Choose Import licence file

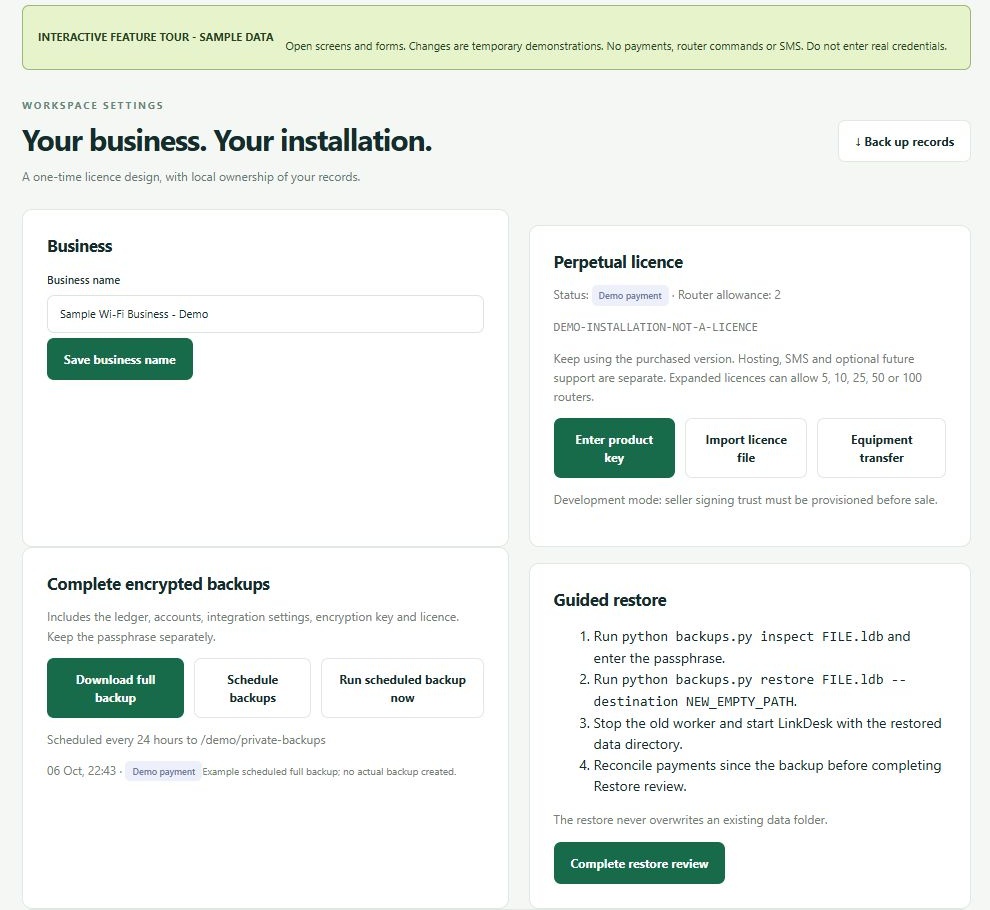pos(746,448)
